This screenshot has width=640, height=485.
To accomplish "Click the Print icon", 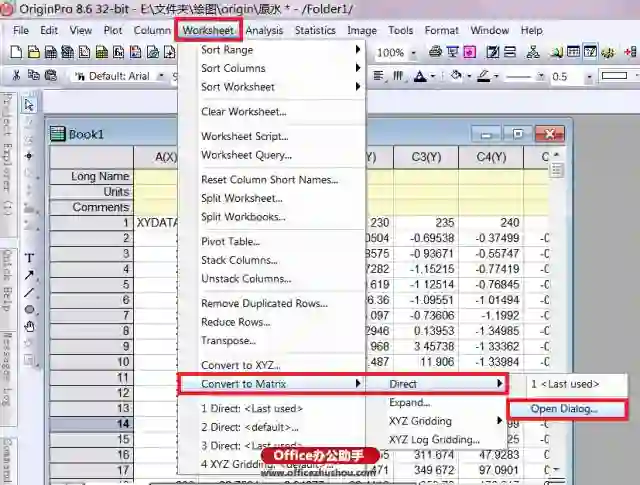I will [x=435, y=52].
